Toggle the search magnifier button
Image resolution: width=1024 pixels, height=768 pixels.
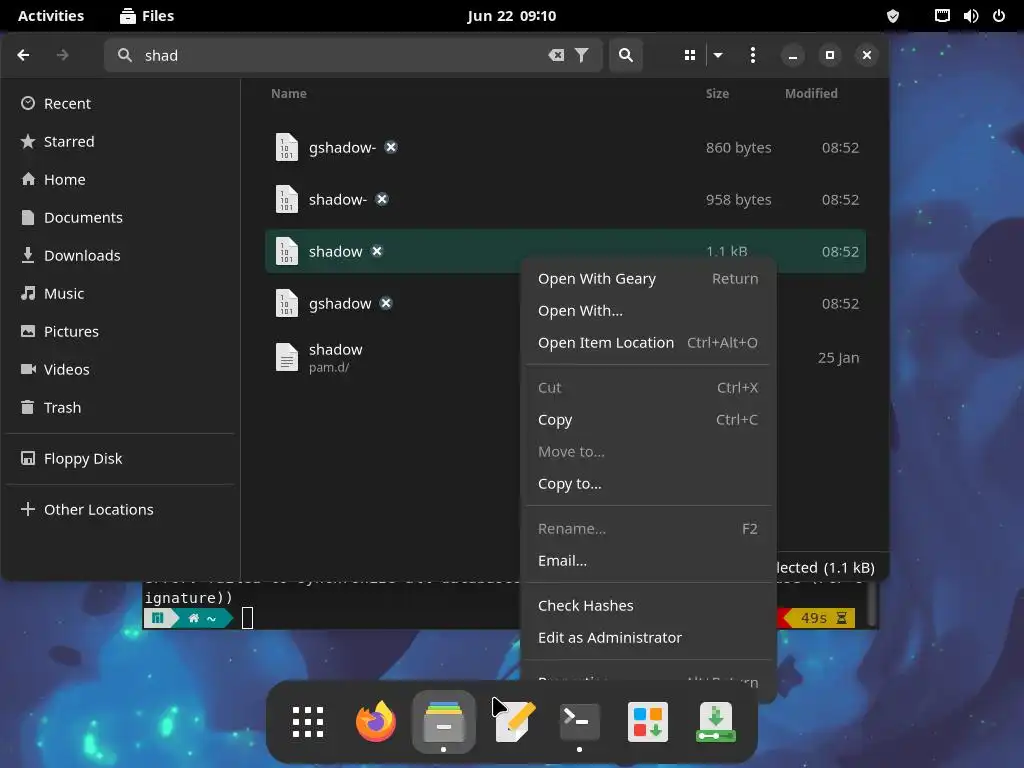[626, 56]
